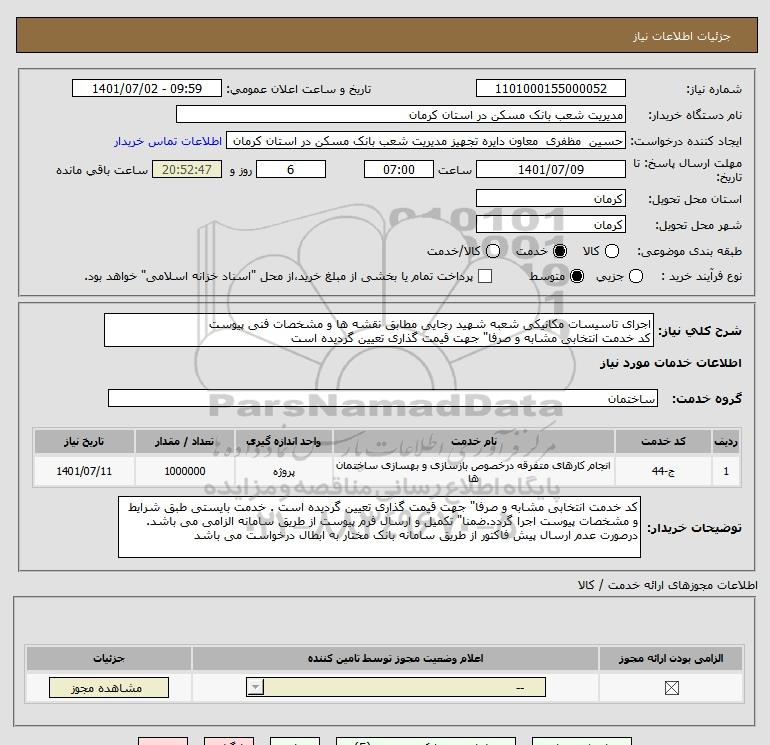Click the remaining days field showing 6
The height and width of the screenshot is (745, 770).
291,169
